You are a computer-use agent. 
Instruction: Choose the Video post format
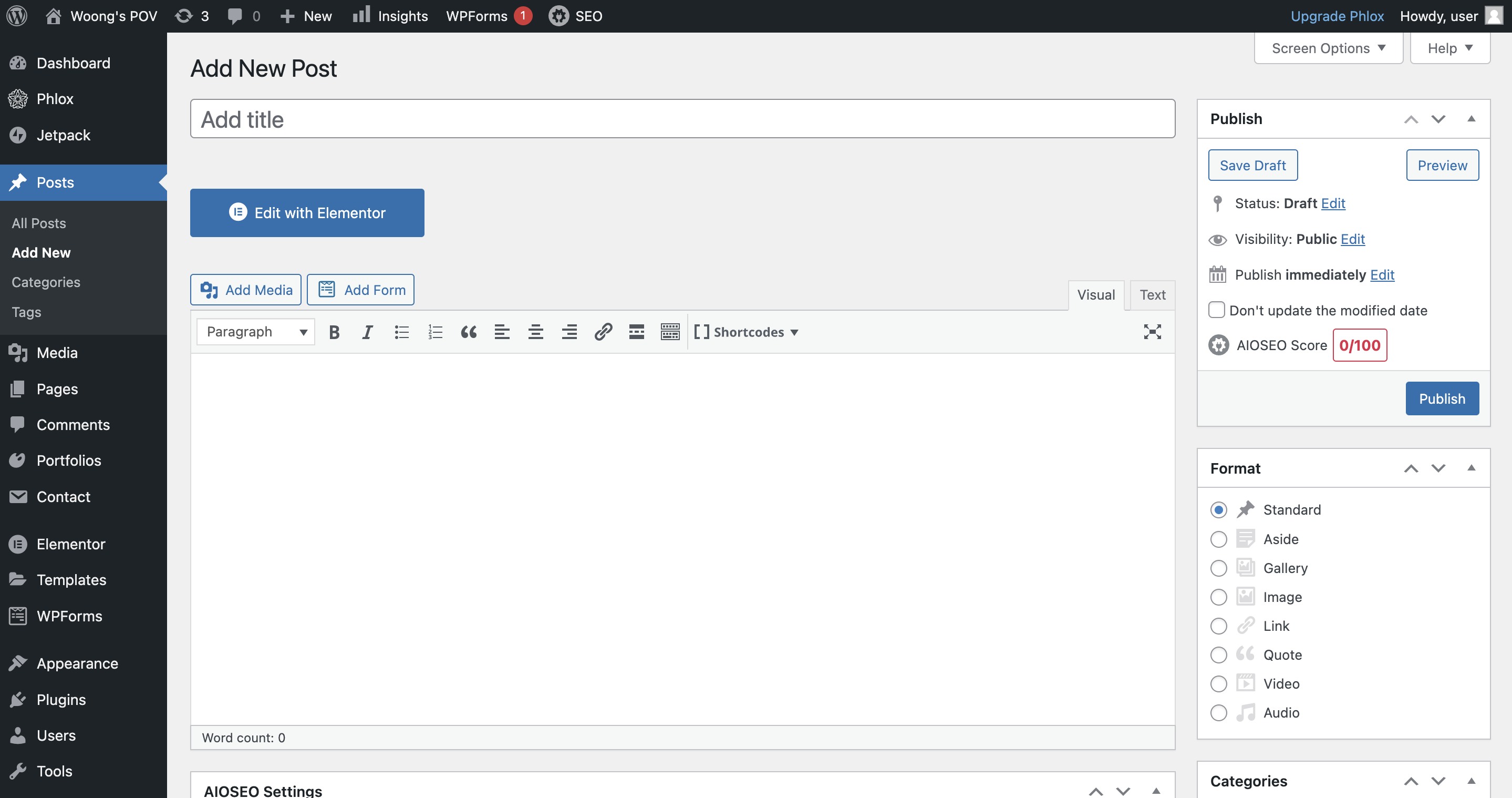point(1218,683)
